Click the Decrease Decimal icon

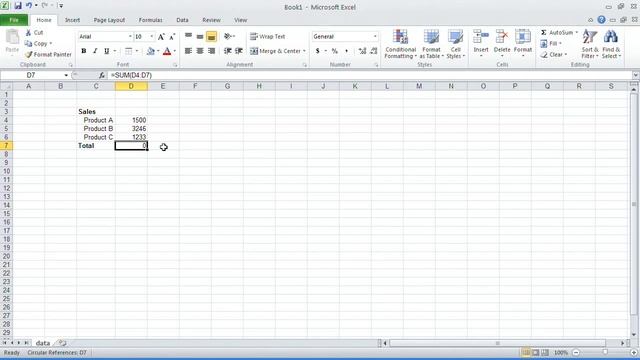point(373,51)
